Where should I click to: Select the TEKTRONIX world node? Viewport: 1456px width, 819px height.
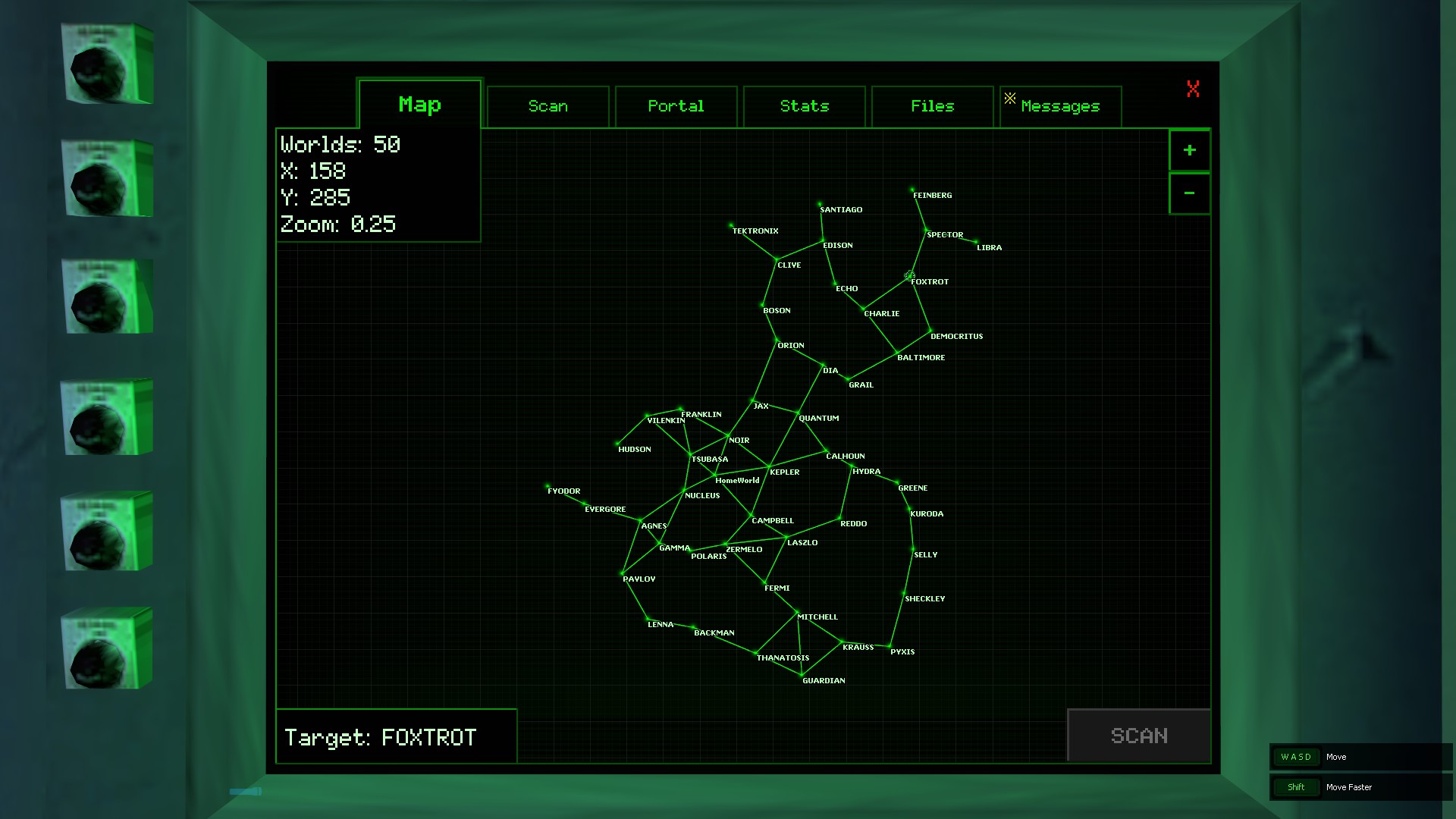pos(731,225)
